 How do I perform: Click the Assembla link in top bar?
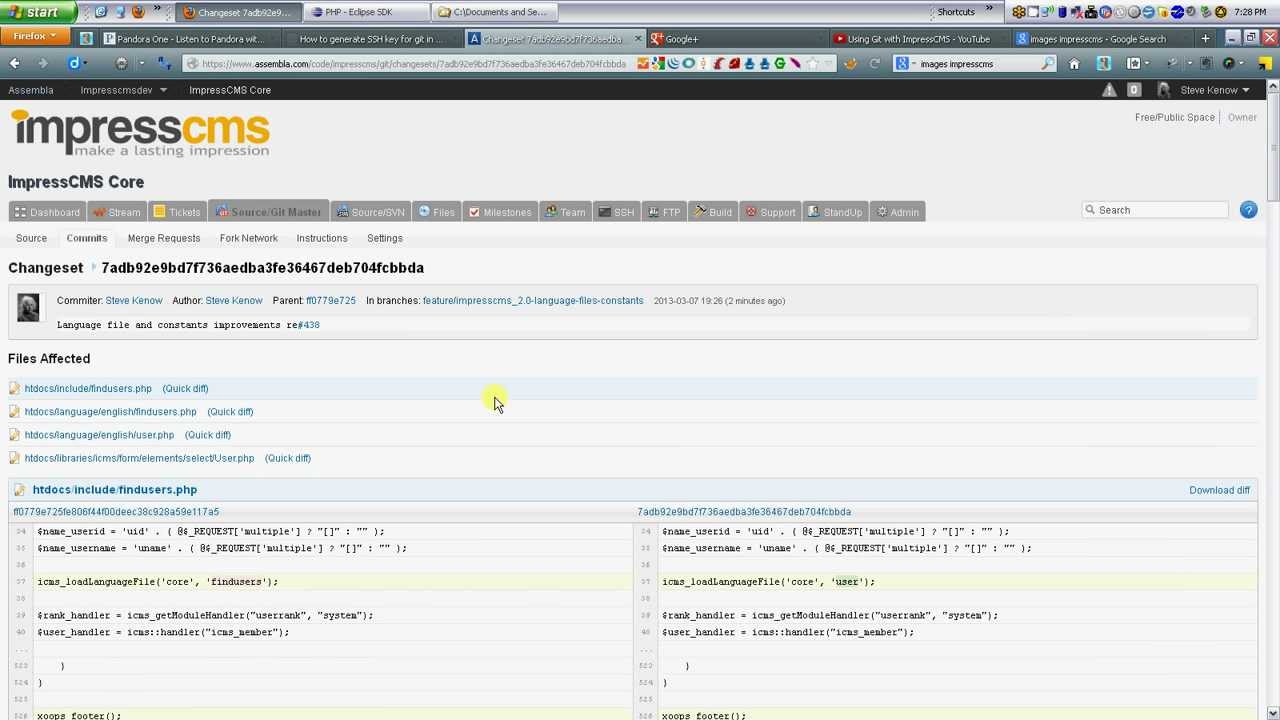pyautogui.click(x=31, y=90)
